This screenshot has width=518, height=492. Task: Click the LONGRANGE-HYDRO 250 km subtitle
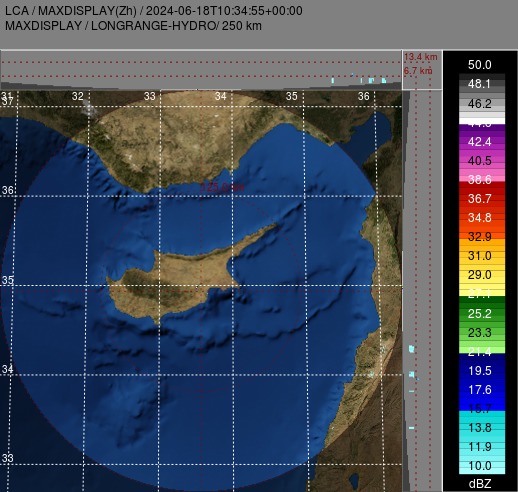(x=133, y=26)
